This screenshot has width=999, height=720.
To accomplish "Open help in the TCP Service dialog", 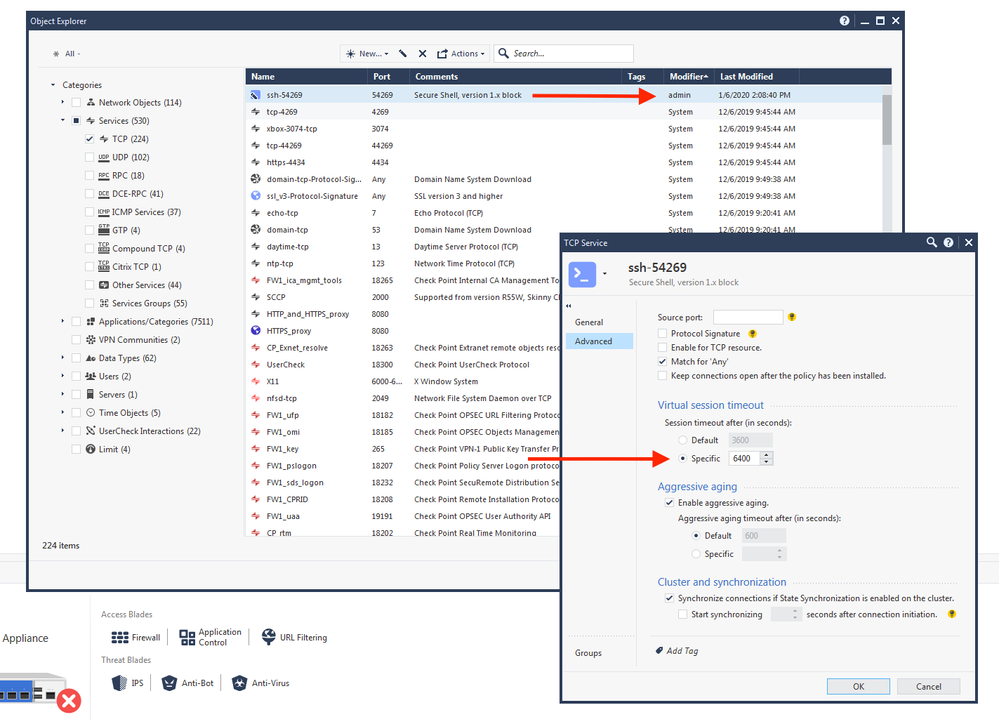I will tap(948, 242).
